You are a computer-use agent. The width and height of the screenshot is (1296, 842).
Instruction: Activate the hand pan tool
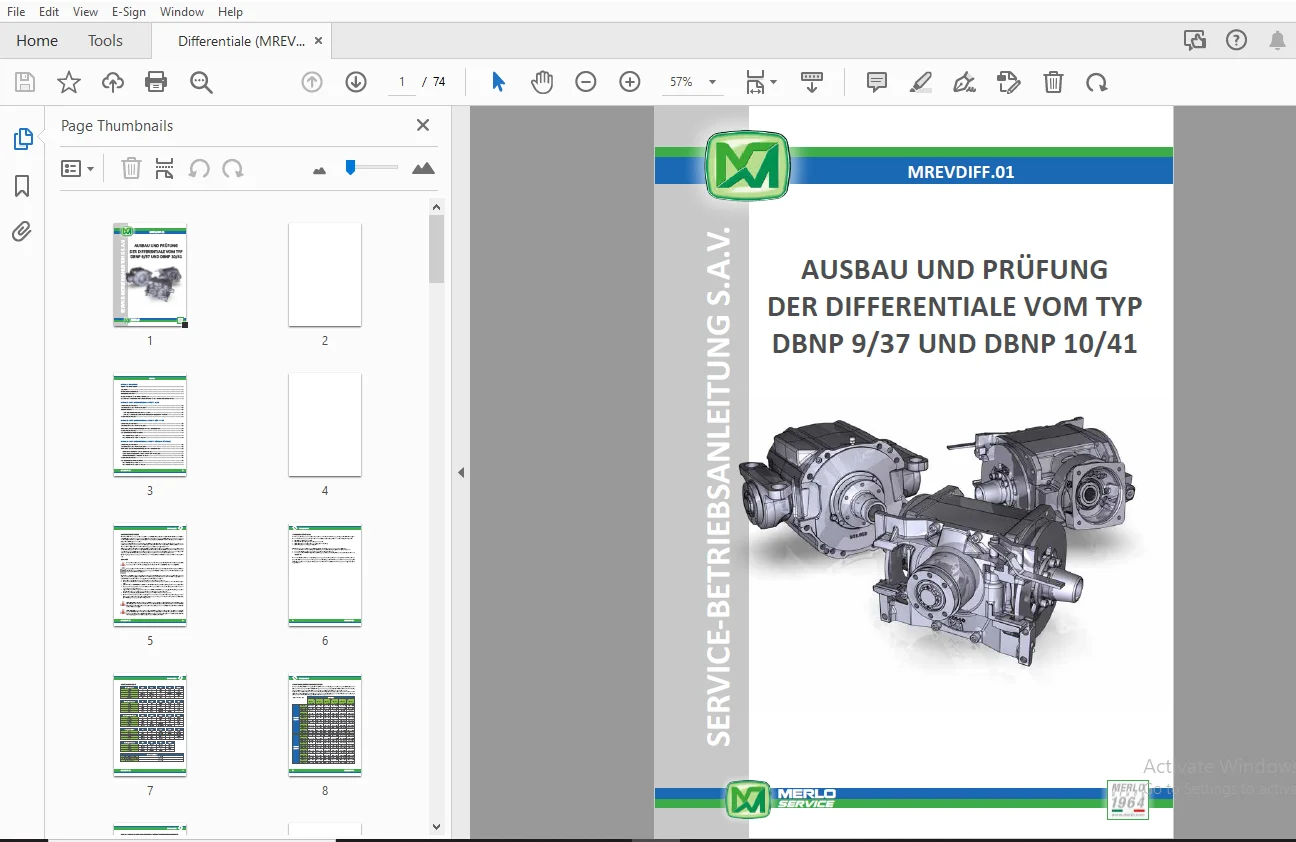tap(541, 83)
